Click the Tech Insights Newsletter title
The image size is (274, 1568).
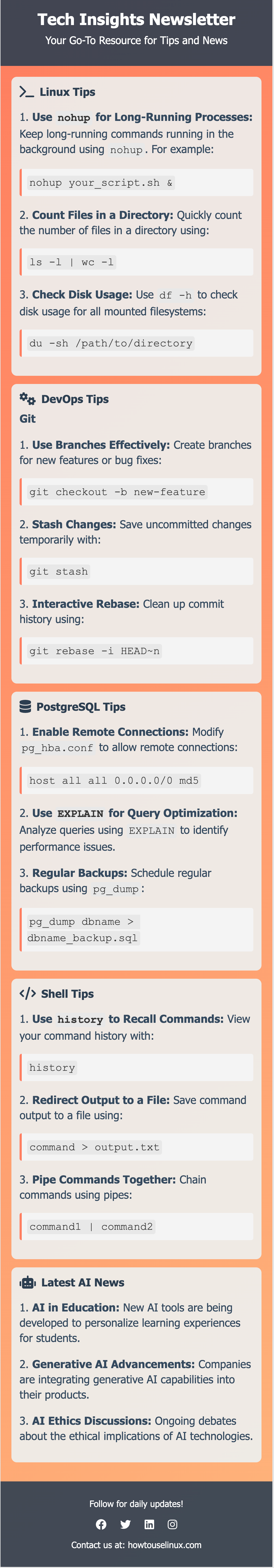click(x=136, y=20)
